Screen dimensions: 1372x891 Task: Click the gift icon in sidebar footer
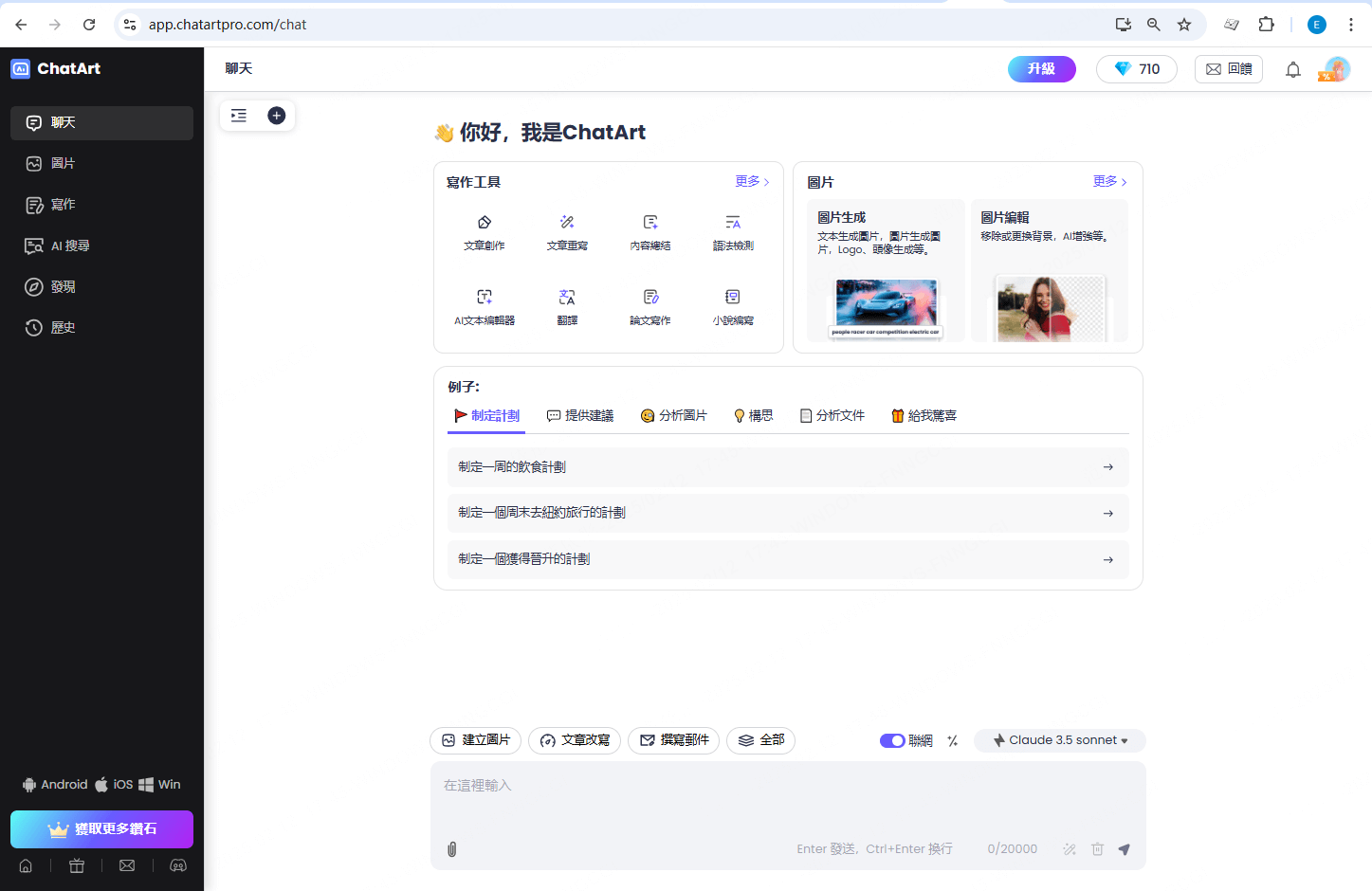pyautogui.click(x=77, y=865)
